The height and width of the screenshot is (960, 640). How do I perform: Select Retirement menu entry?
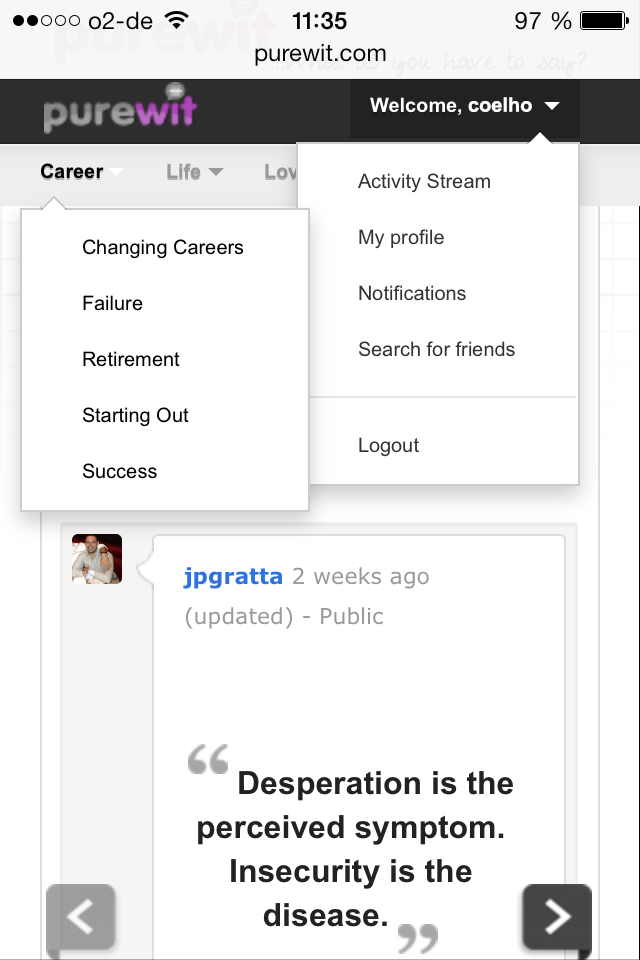coord(131,360)
